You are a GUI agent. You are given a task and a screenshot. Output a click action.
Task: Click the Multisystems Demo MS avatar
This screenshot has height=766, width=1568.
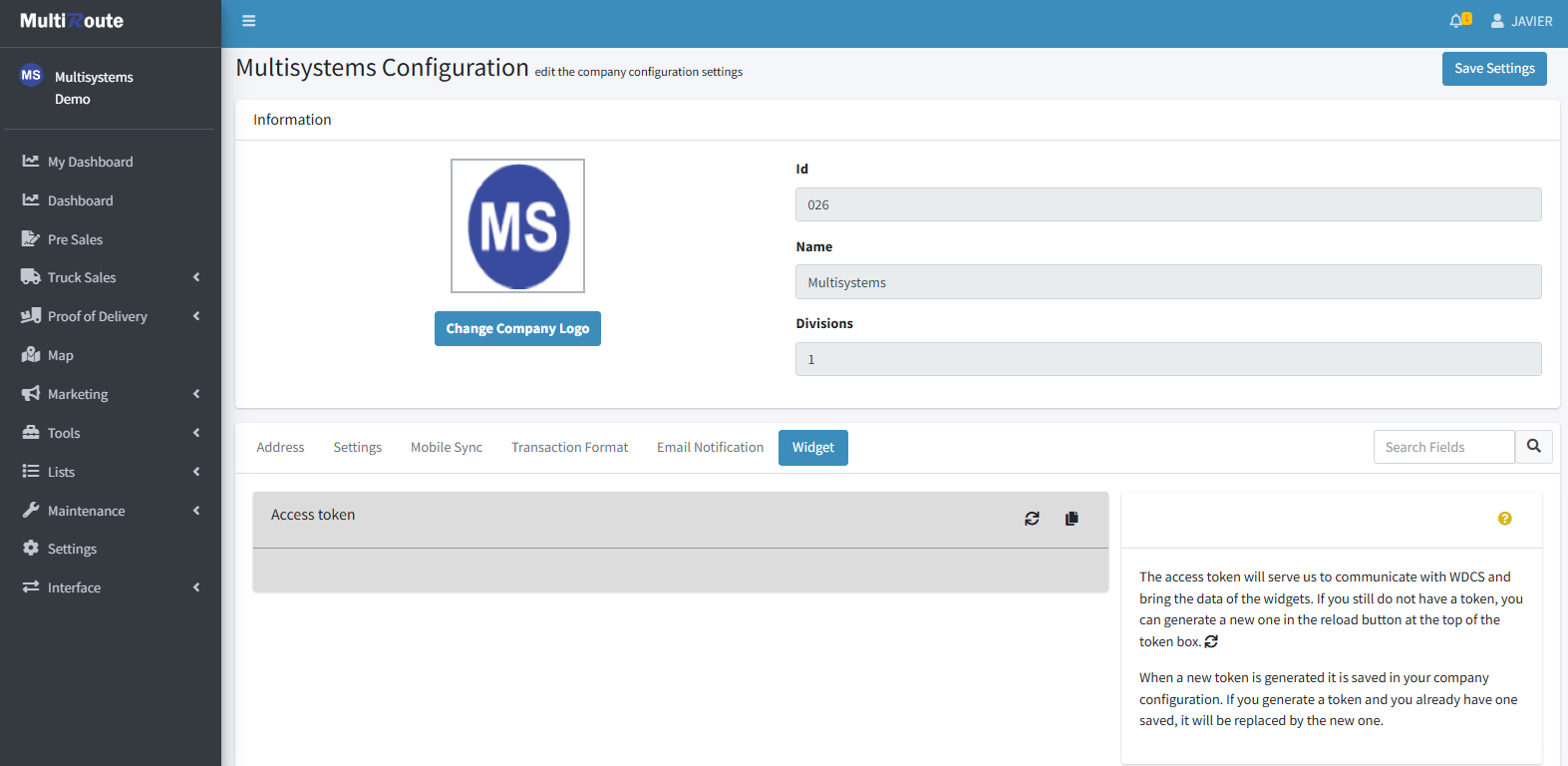(x=31, y=76)
